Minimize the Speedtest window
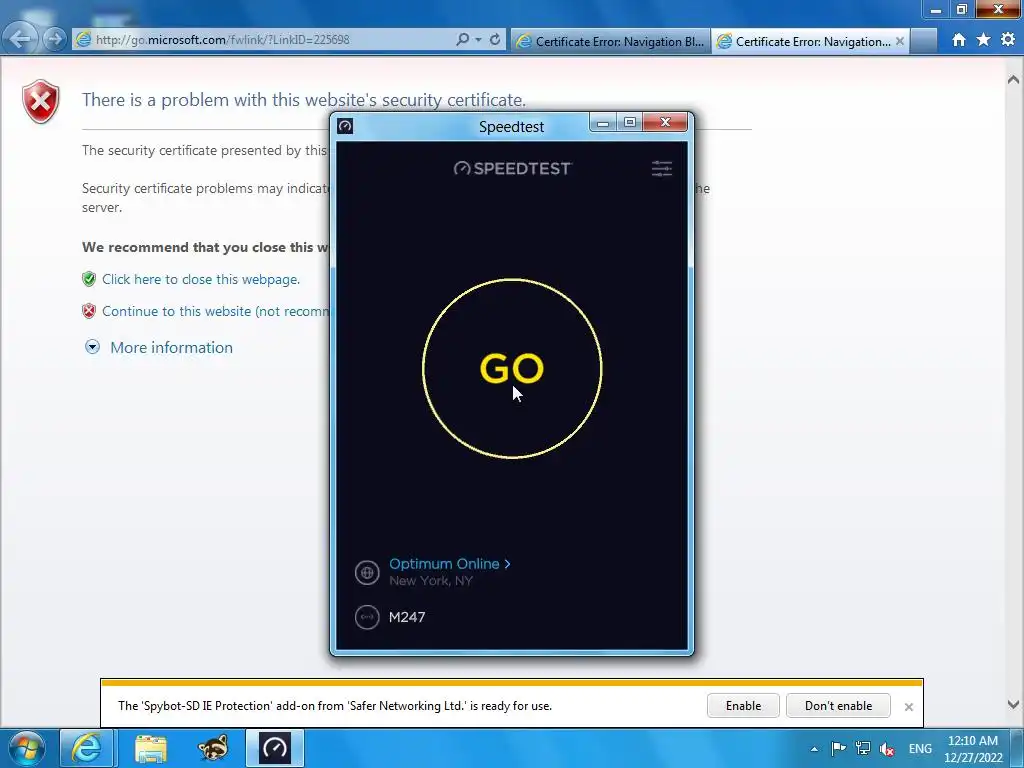This screenshot has width=1024, height=768. click(x=603, y=122)
